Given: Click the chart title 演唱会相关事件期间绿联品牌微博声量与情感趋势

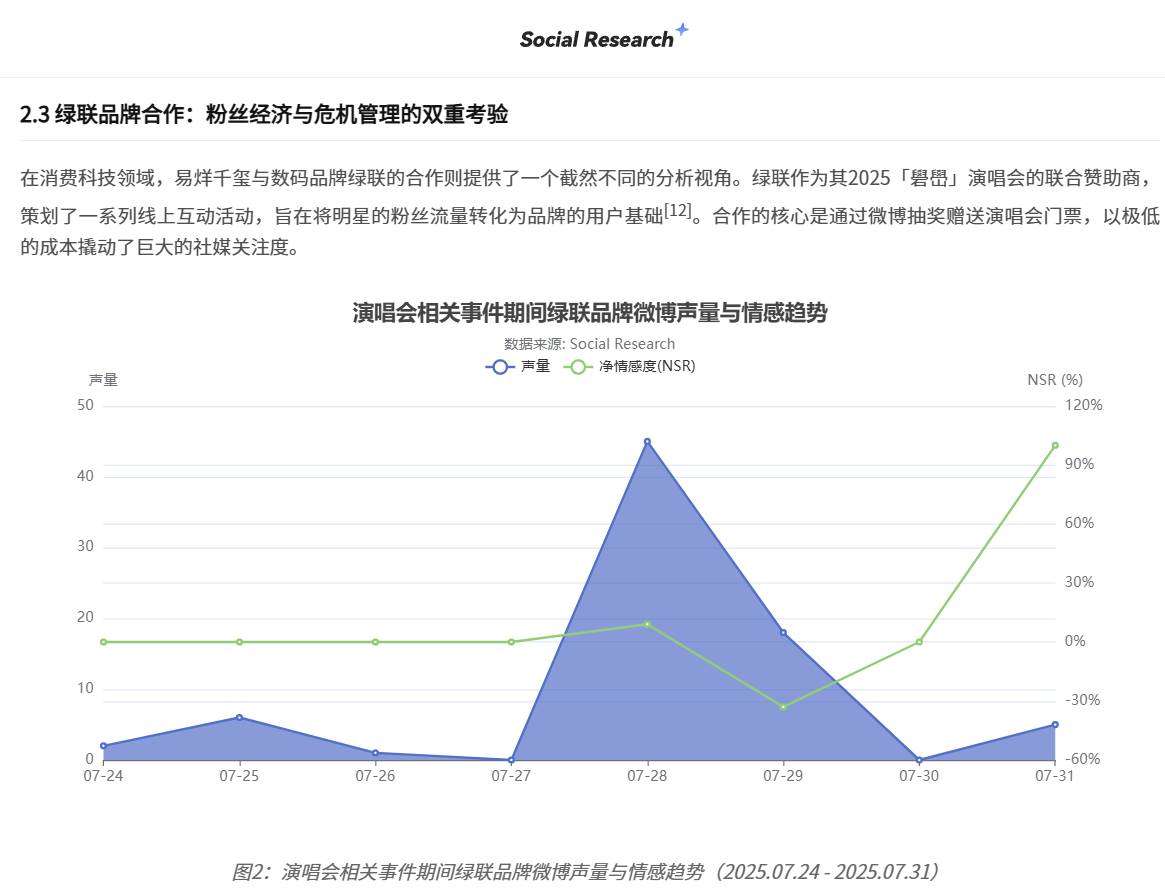Looking at the screenshot, I should [590, 313].
